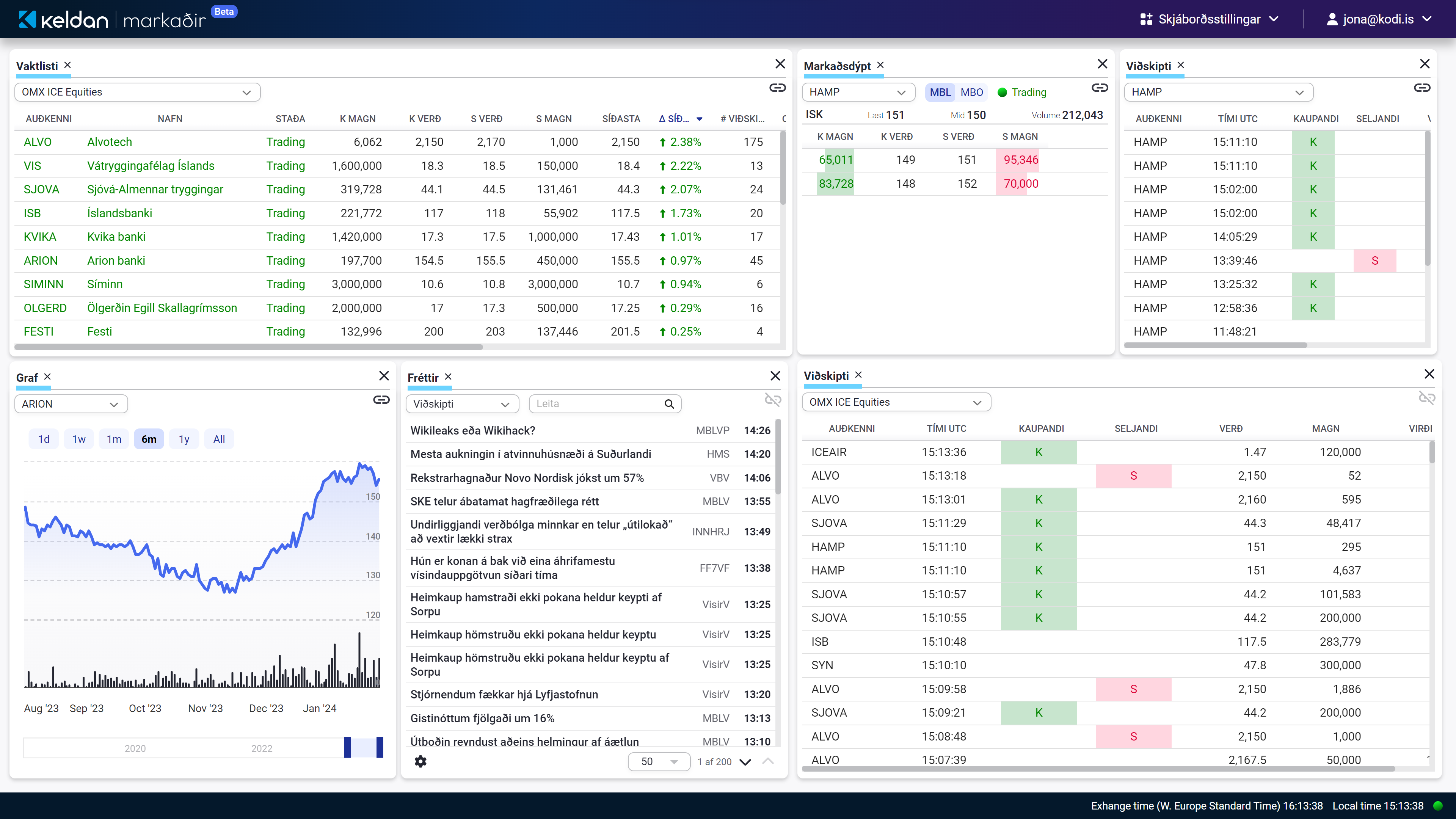The width and height of the screenshot is (1456, 819).
Task: Click the chart timeline range navigator handle
Action: tap(347, 747)
